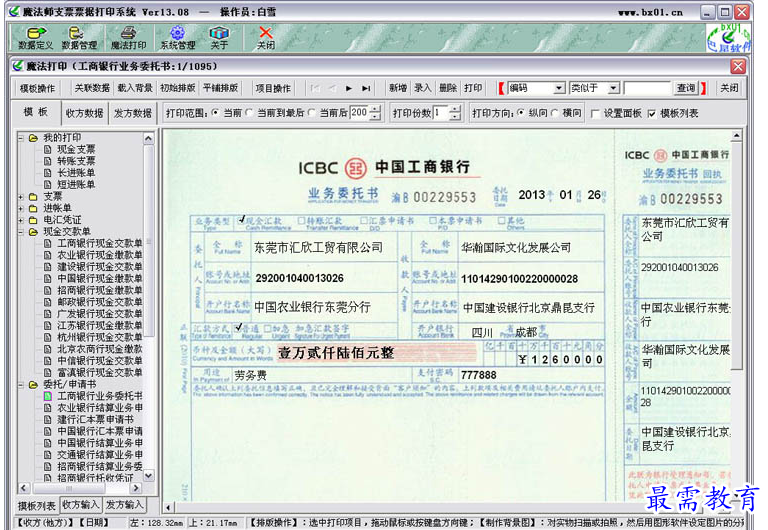The image size is (768, 530).
Task: Click 查询 search button
Action: point(686,88)
